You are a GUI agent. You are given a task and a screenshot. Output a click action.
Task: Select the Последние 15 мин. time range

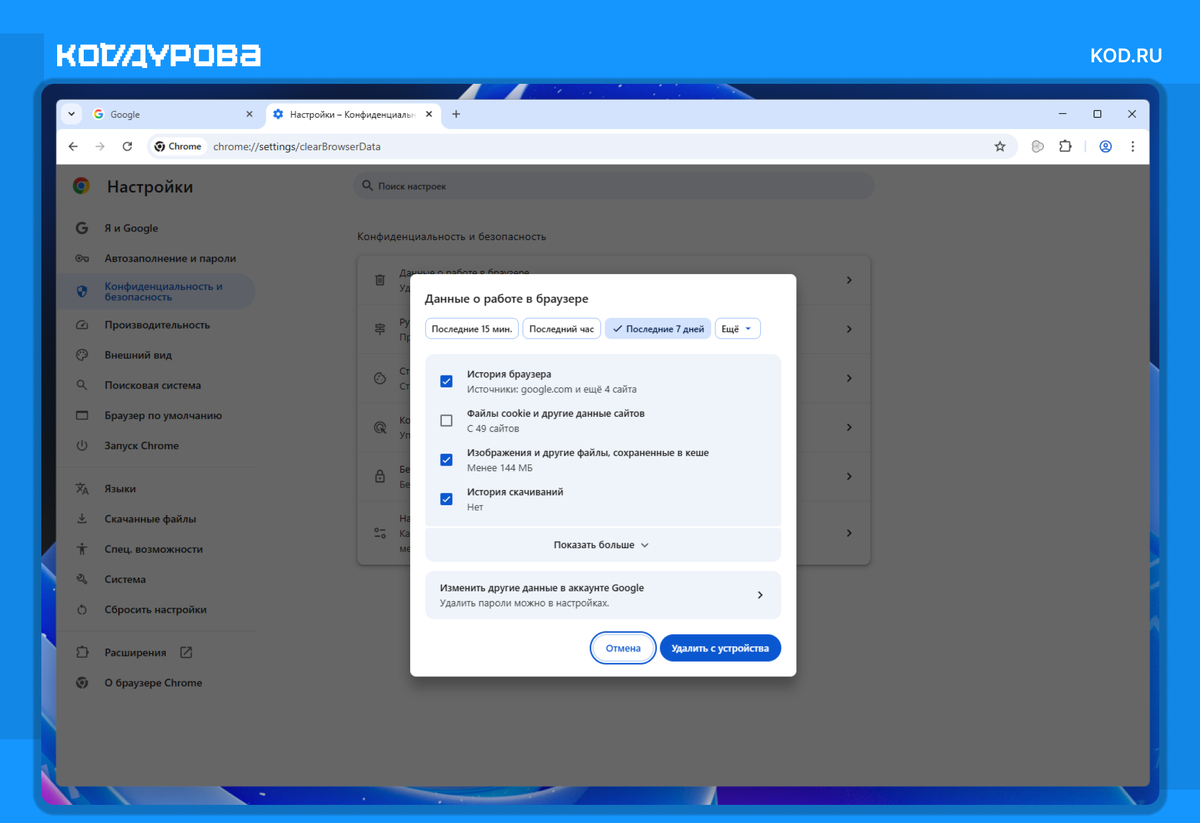[472, 329]
